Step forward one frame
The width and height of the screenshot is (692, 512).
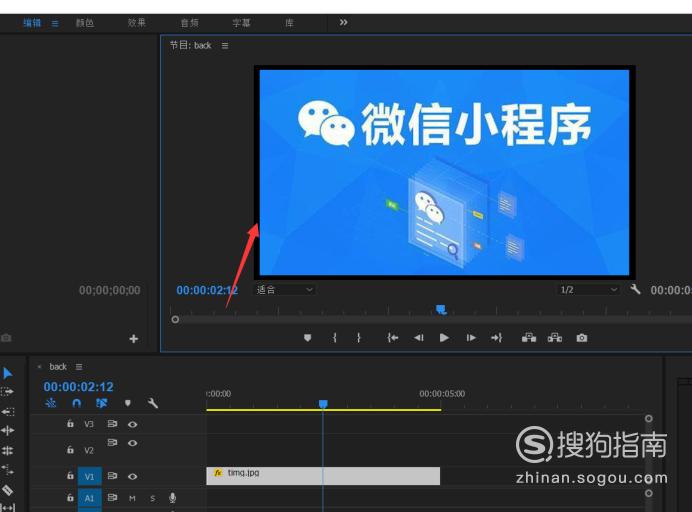click(471, 338)
